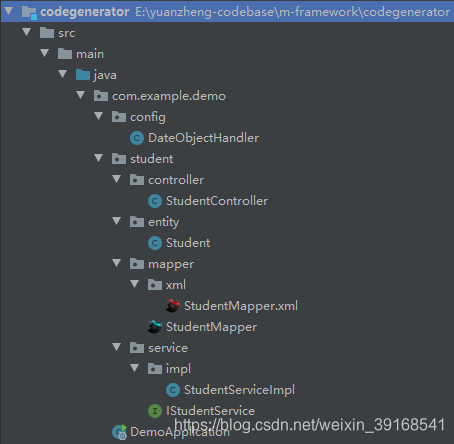Click the entity package icon
Viewport: 454px width, 444px height.
click(137, 222)
